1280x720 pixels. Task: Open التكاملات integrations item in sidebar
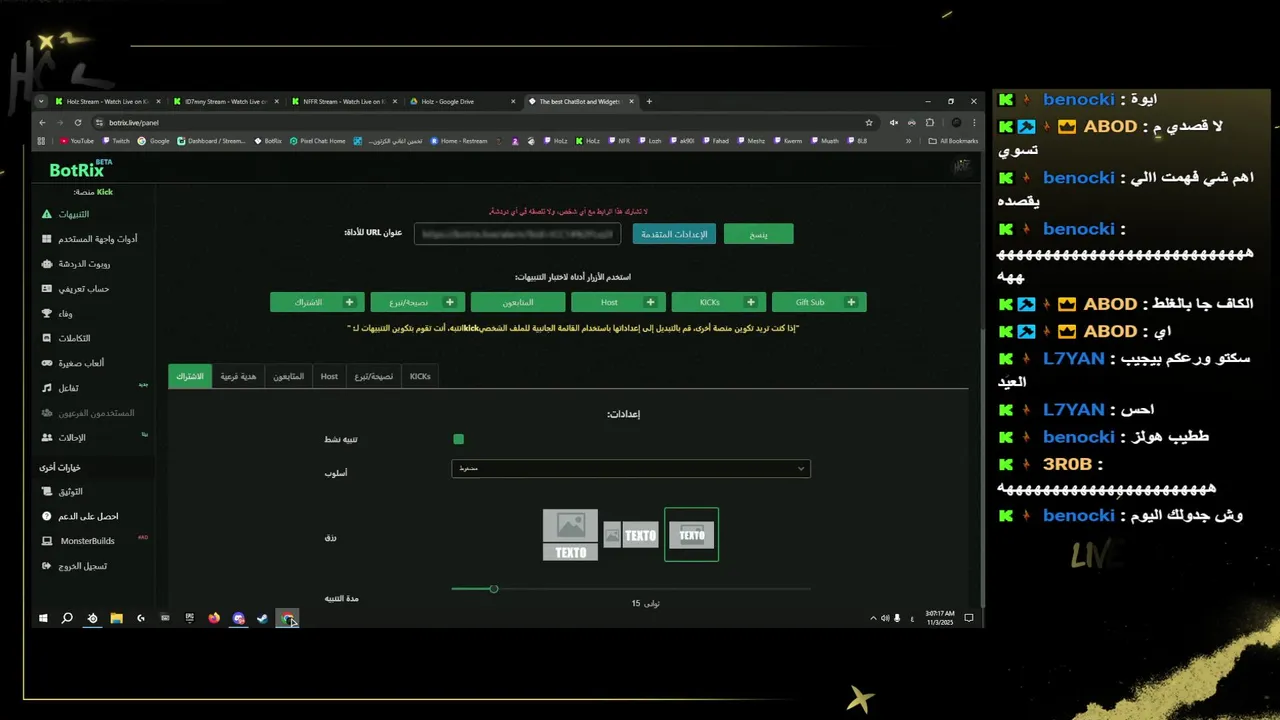66,338
